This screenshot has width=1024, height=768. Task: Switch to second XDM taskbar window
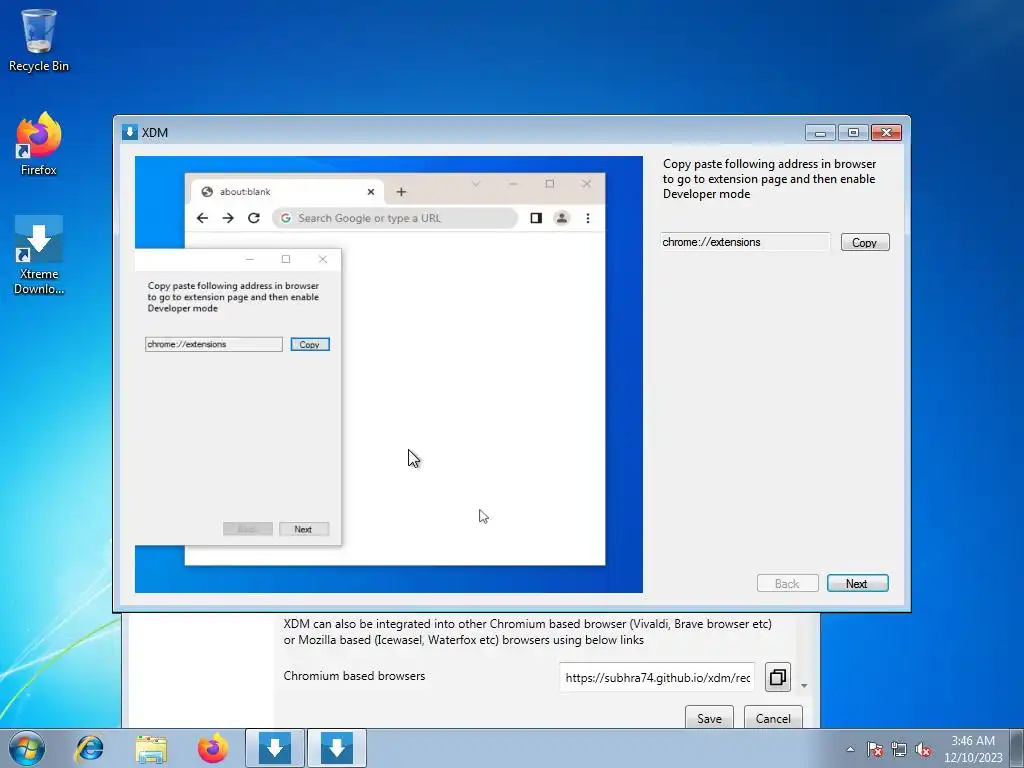[x=337, y=748]
